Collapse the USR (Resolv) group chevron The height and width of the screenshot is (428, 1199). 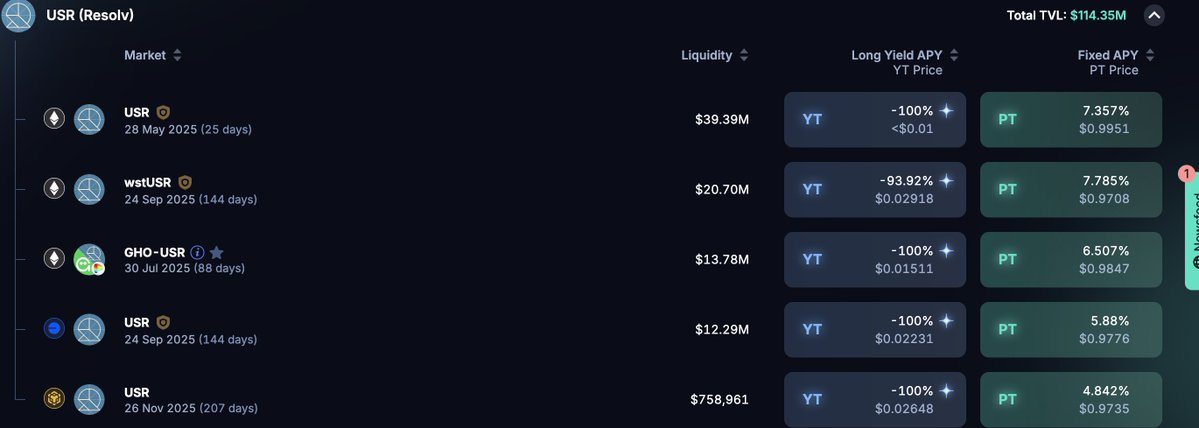tap(1155, 15)
